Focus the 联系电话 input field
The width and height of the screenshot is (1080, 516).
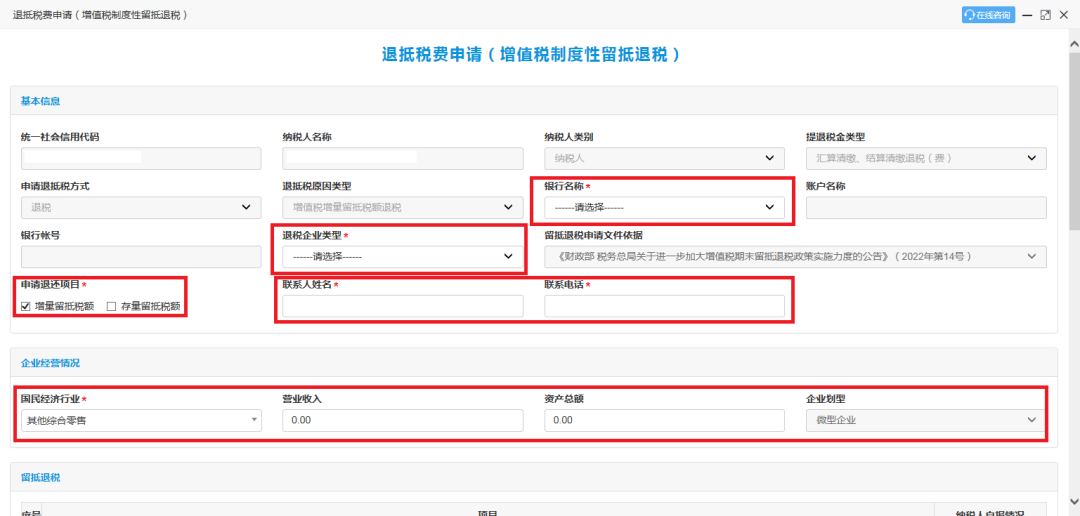coord(664,307)
